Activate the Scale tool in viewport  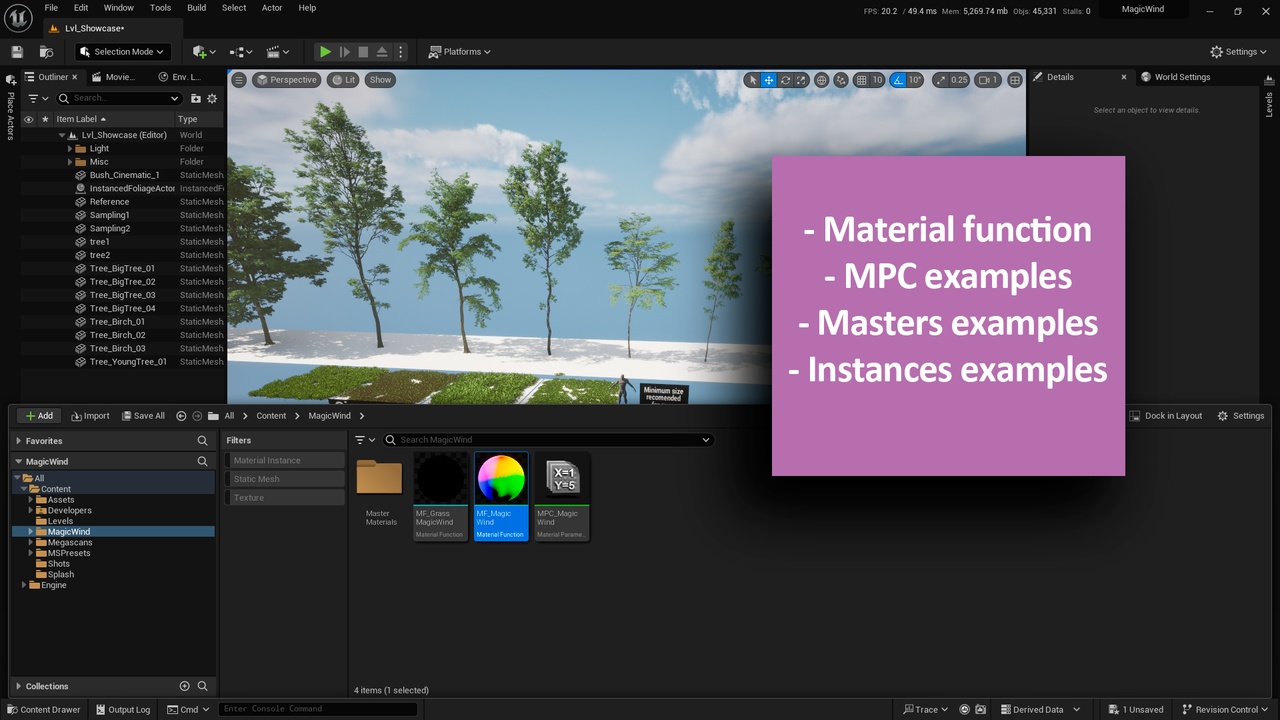pyautogui.click(x=802, y=80)
